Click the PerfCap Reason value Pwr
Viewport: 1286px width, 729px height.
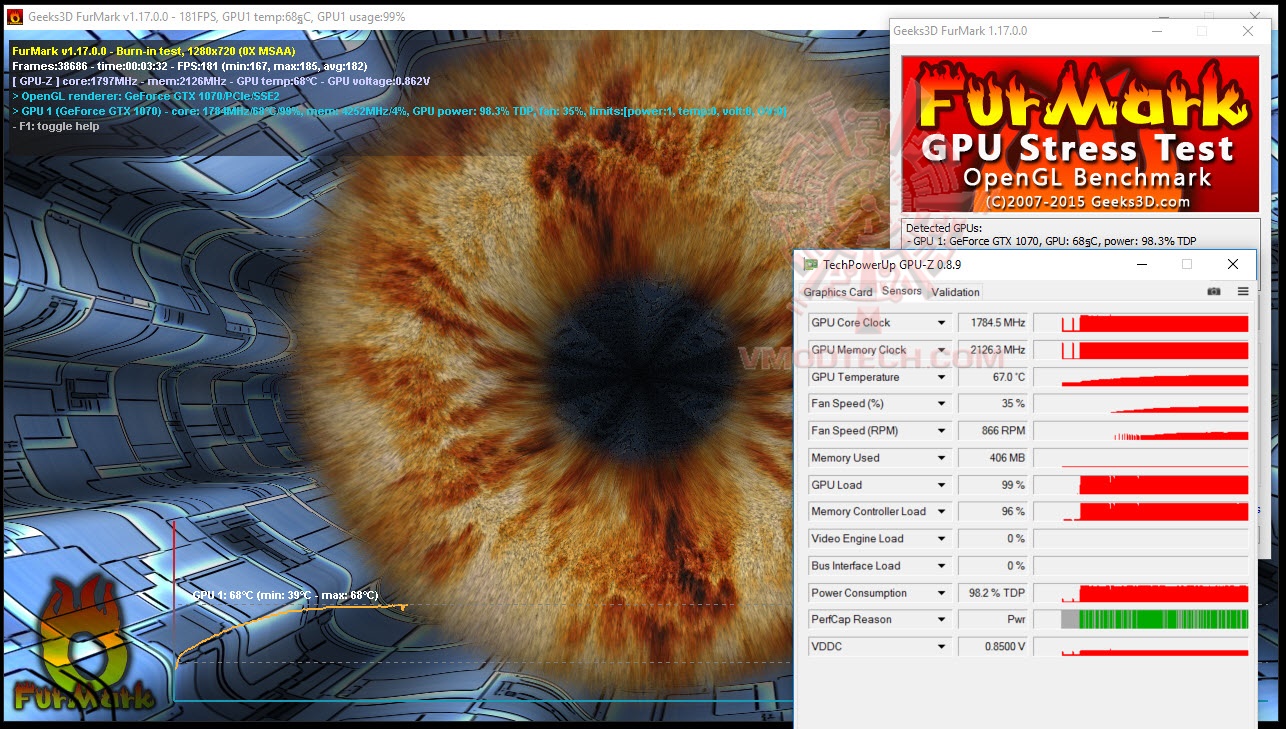point(993,620)
